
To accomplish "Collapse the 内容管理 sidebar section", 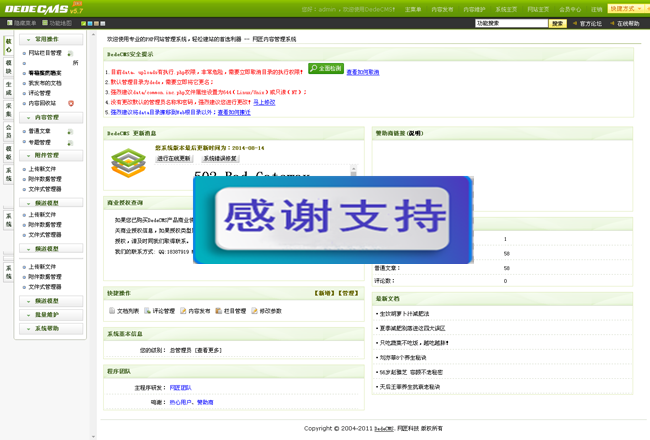I will 51,117.
